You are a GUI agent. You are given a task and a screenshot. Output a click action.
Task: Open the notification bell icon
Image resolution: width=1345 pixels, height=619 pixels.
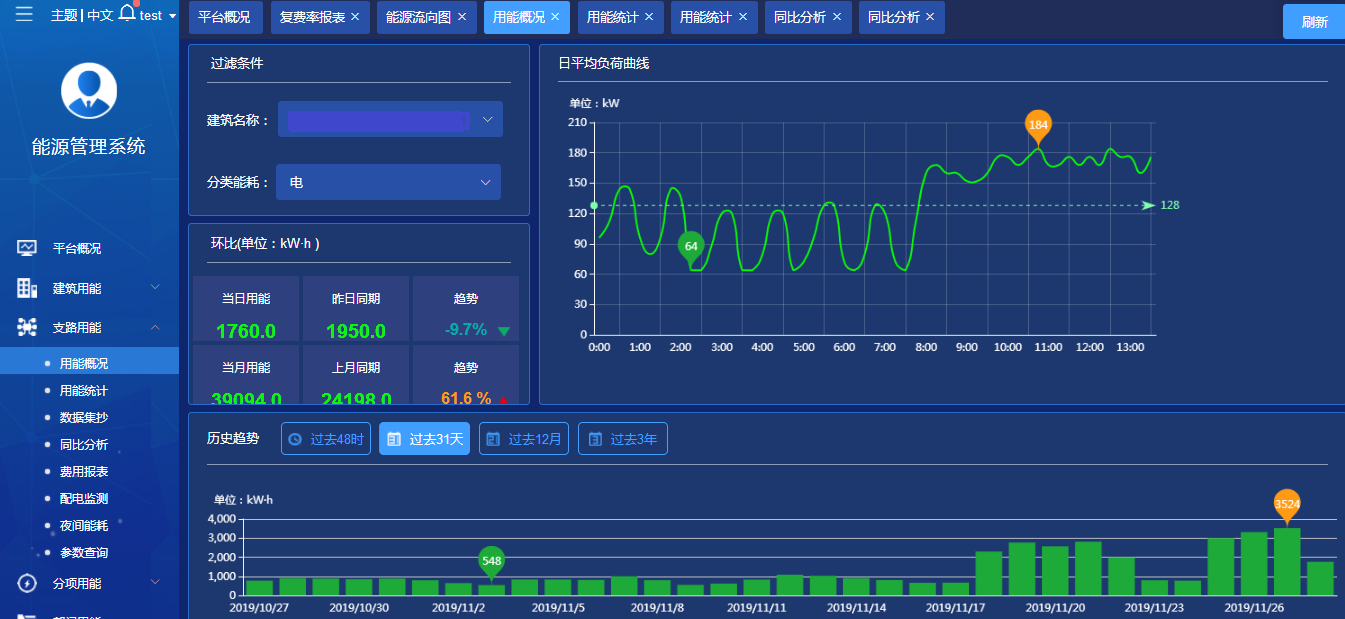pyautogui.click(x=126, y=13)
